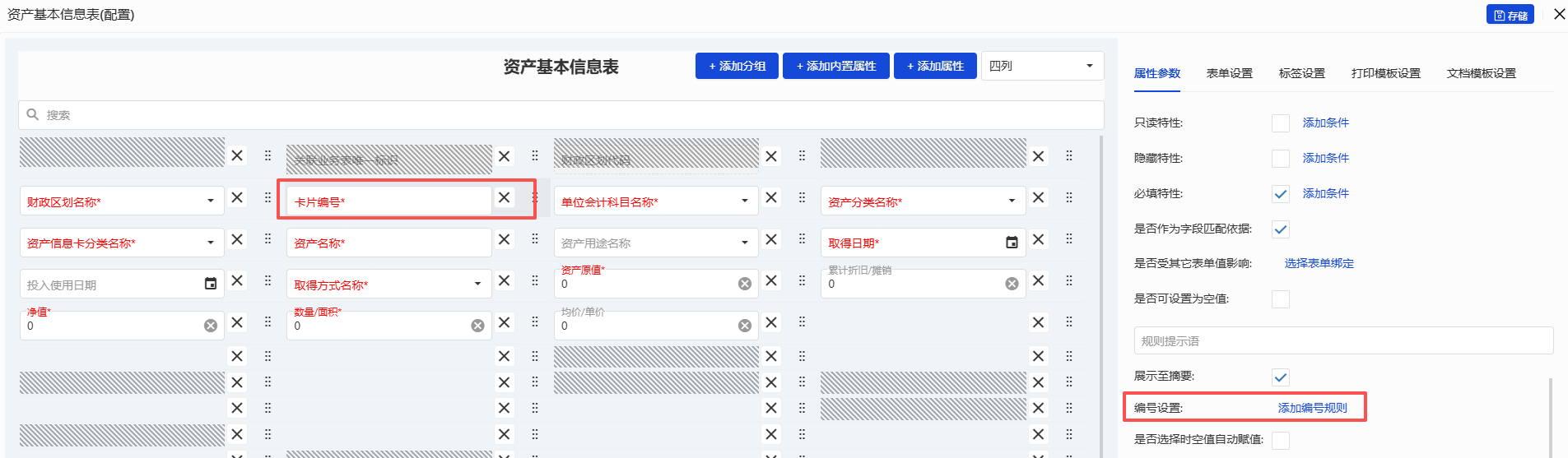Image resolution: width=1568 pixels, height=458 pixels.
Task: Enable the 只读特性 checkbox
Action: point(1281,123)
